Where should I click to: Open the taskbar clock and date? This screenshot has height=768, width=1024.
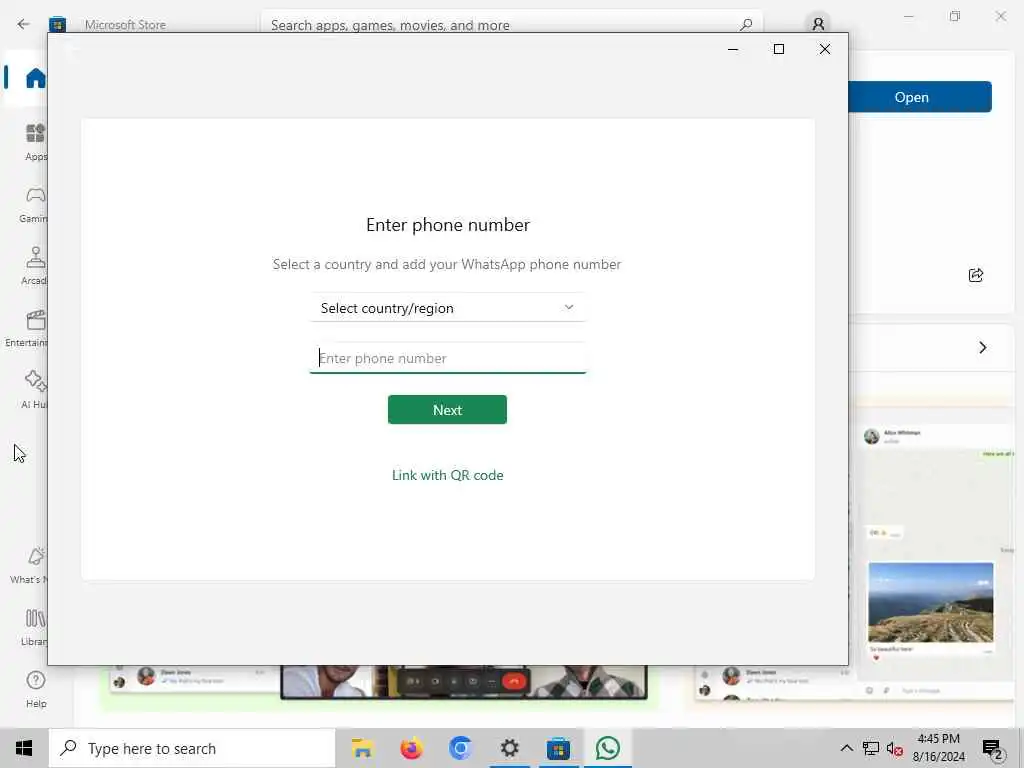pyautogui.click(x=938, y=748)
